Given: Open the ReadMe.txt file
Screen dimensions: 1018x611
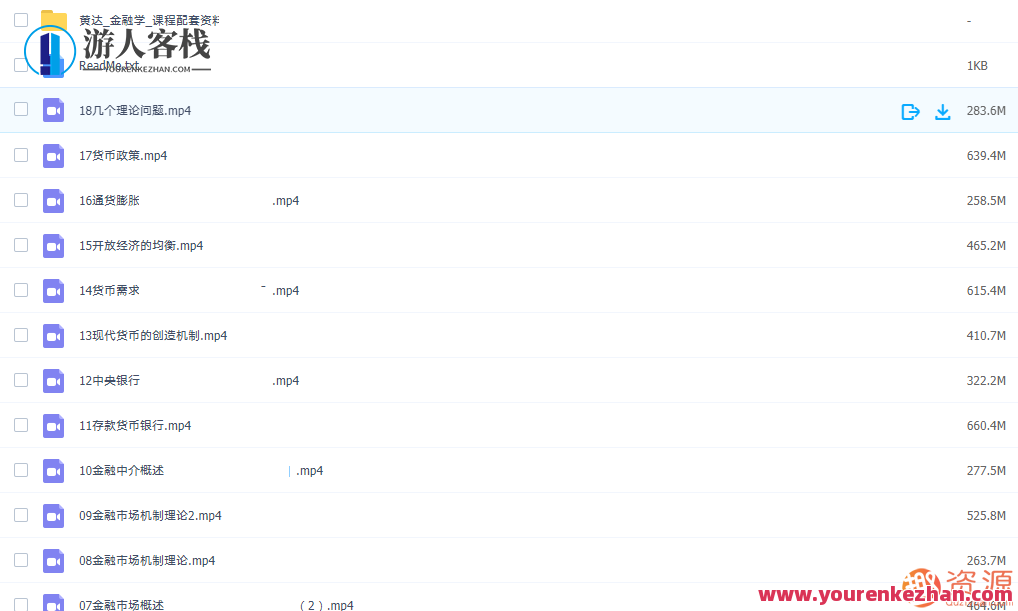Looking at the screenshot, I should (110, 66).
